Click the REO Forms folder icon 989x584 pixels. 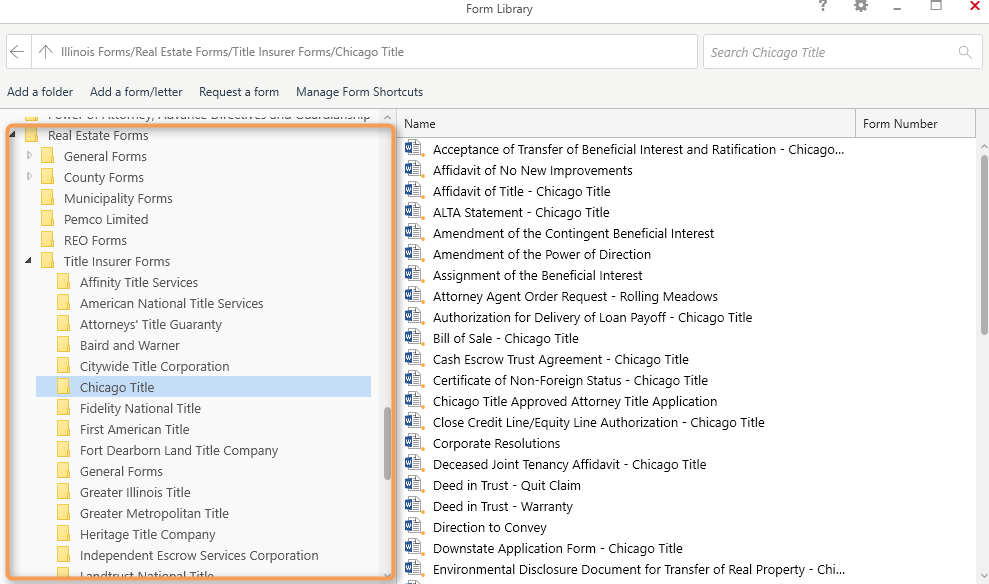(47, 240)
